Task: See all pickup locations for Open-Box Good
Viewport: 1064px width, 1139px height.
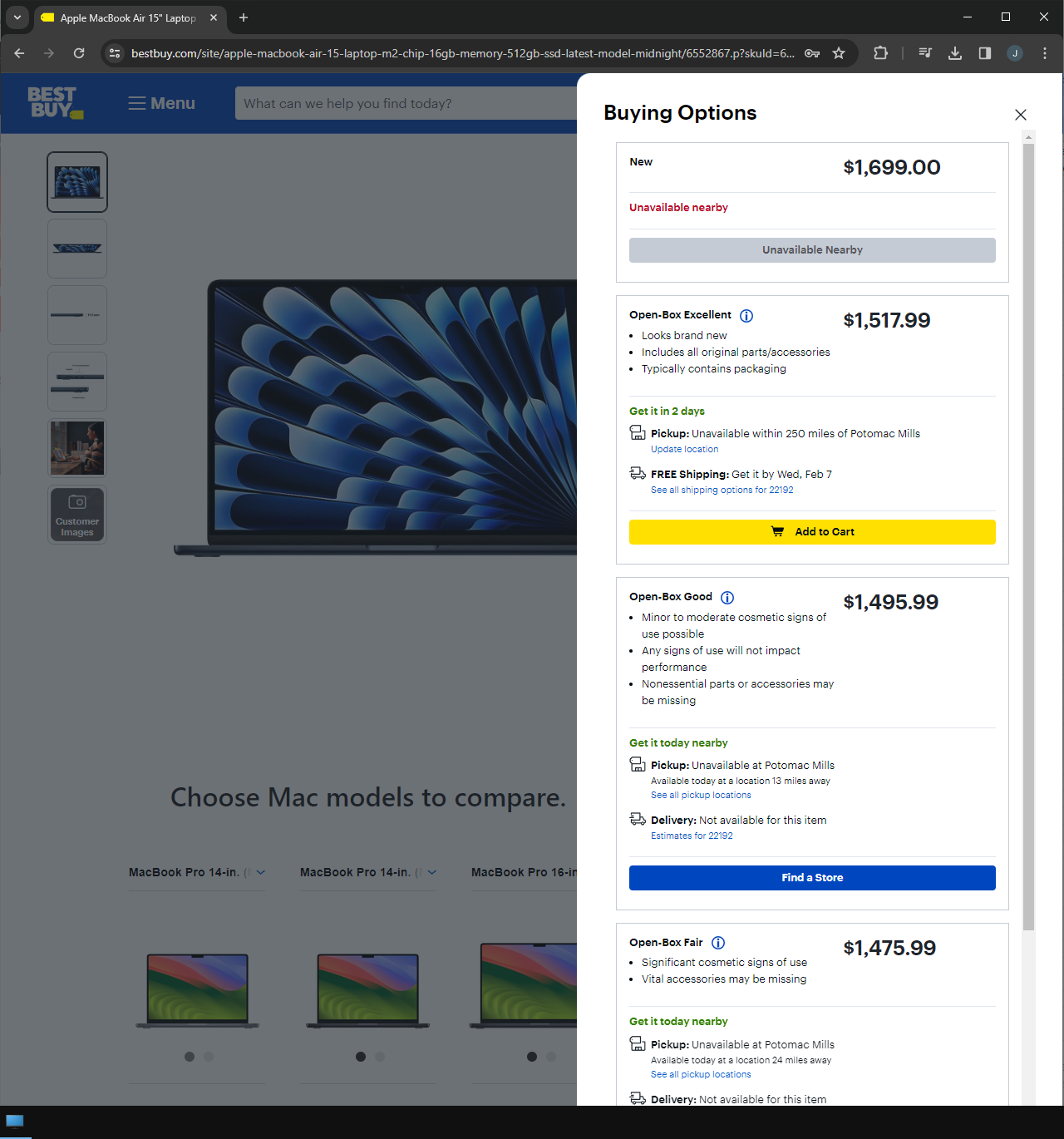Action: tap(701, 795)
